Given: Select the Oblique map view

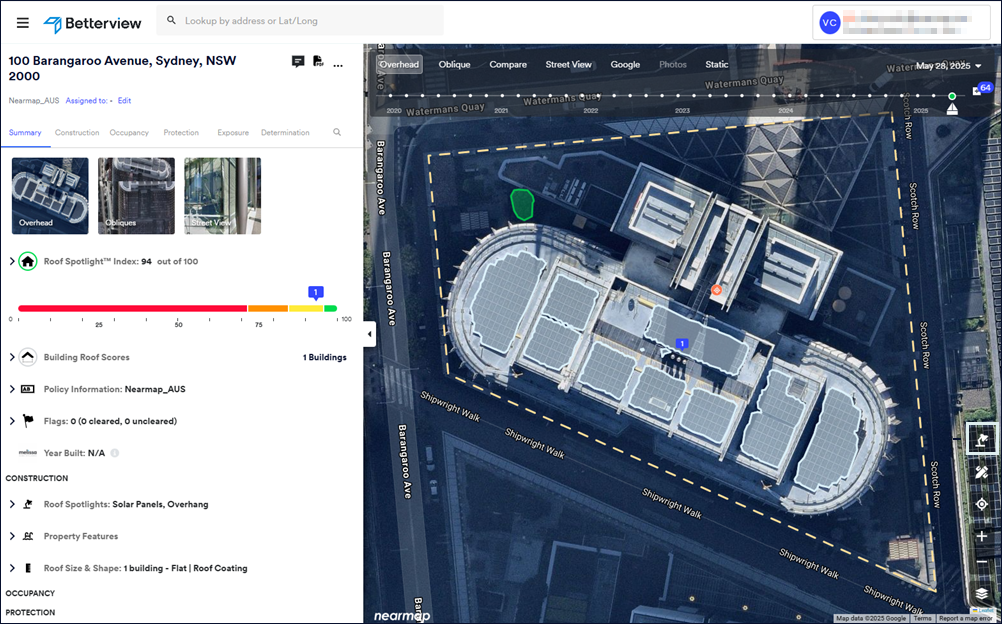Looking at the screenshot, I should [x=454, y=64].
